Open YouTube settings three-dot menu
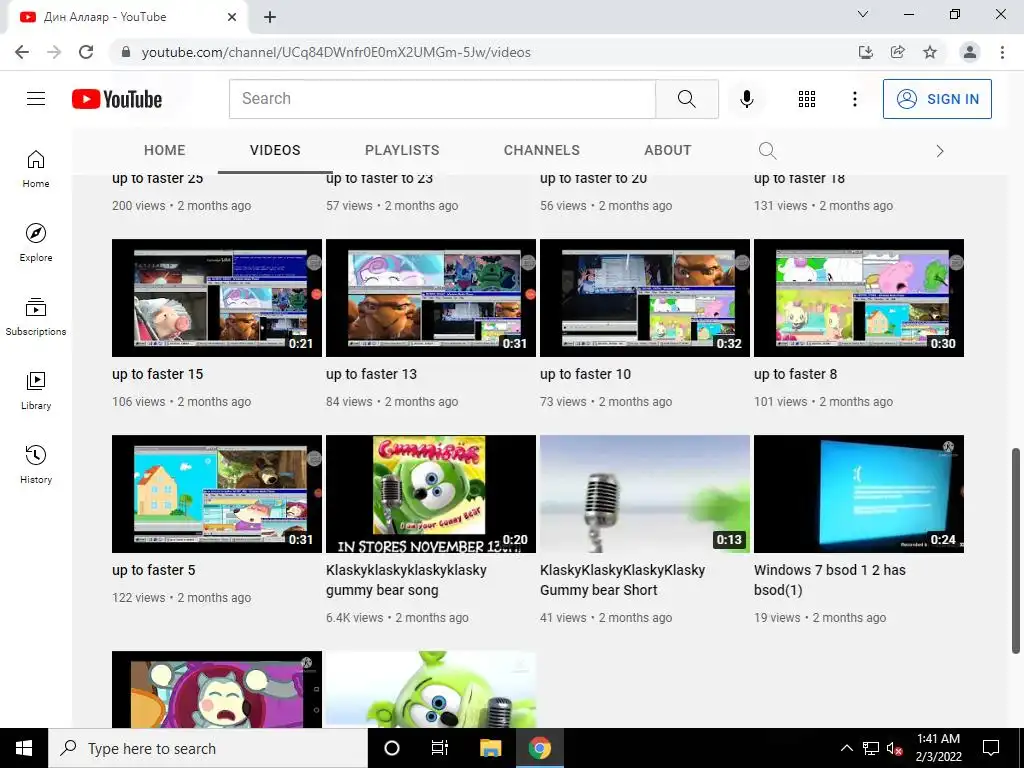Viewport: 1024px width, 768px height. (854, 99)
